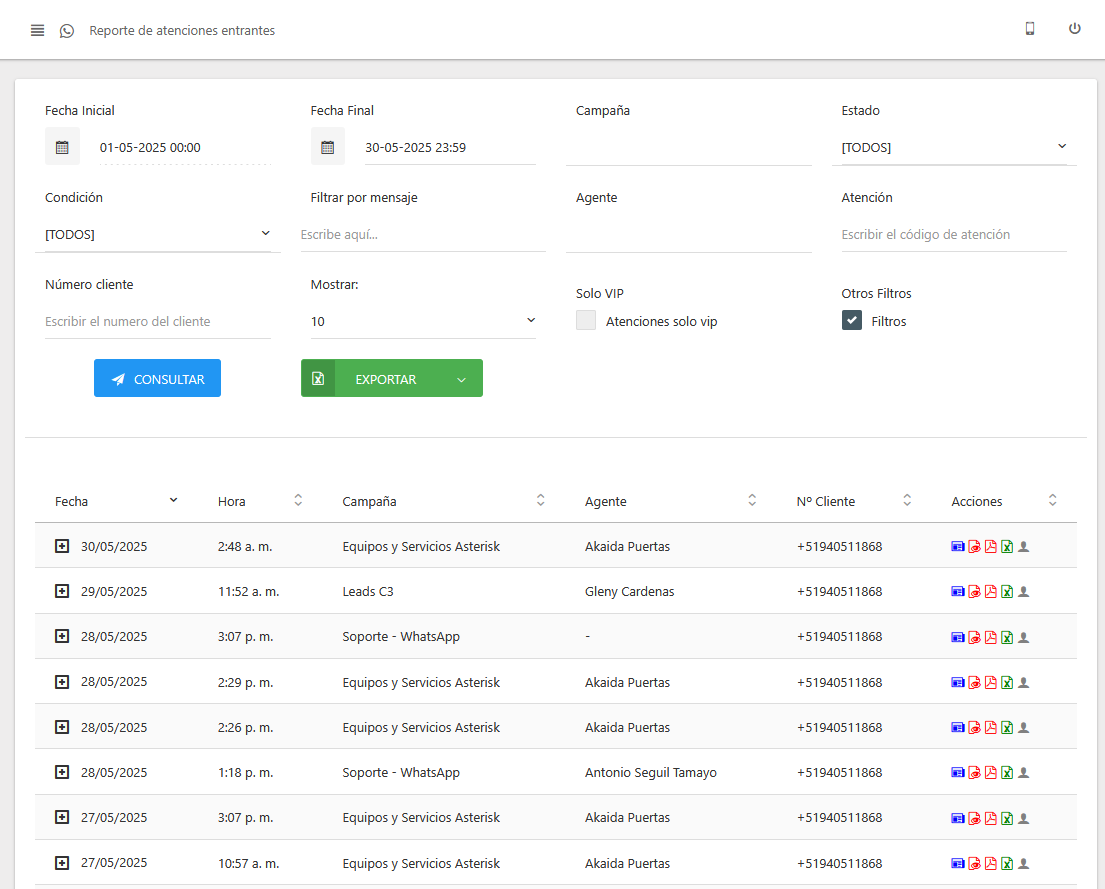Screen dimensions: 1105x889
Task: Sort the table by Hora column
Action: [260, 501]
